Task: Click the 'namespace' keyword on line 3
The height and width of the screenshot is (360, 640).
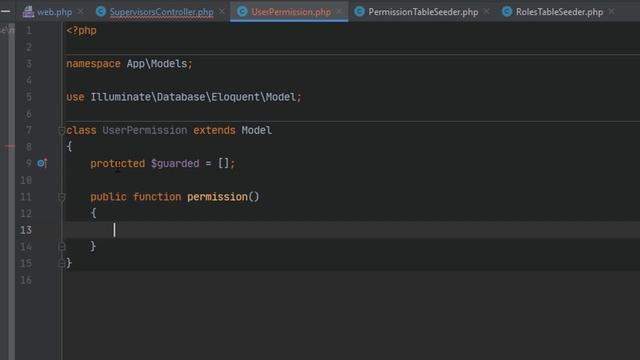Action: (93, 64)
